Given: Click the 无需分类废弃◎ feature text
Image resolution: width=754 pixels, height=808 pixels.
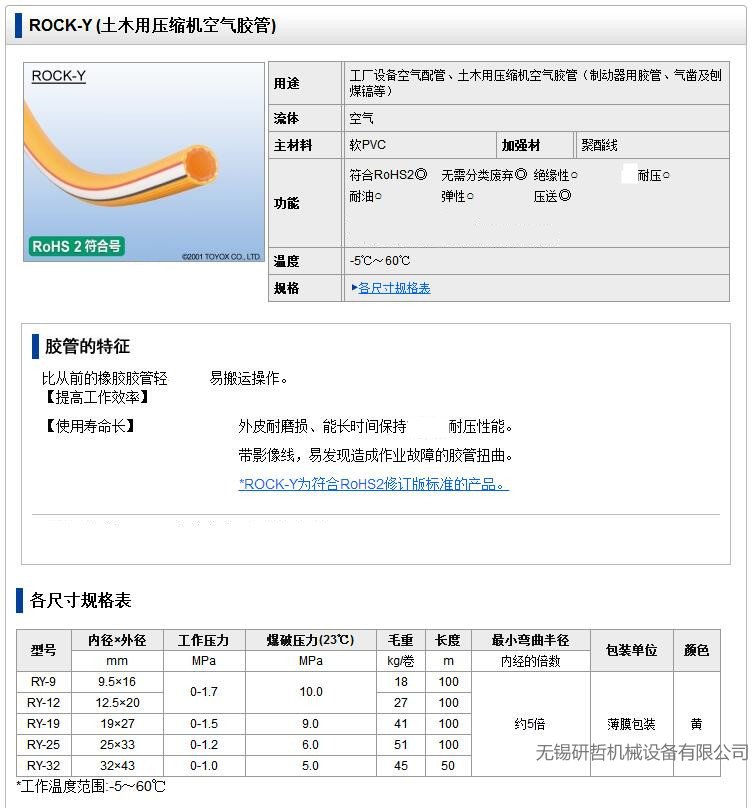Looking at the screenshot, I should [484, 175].
